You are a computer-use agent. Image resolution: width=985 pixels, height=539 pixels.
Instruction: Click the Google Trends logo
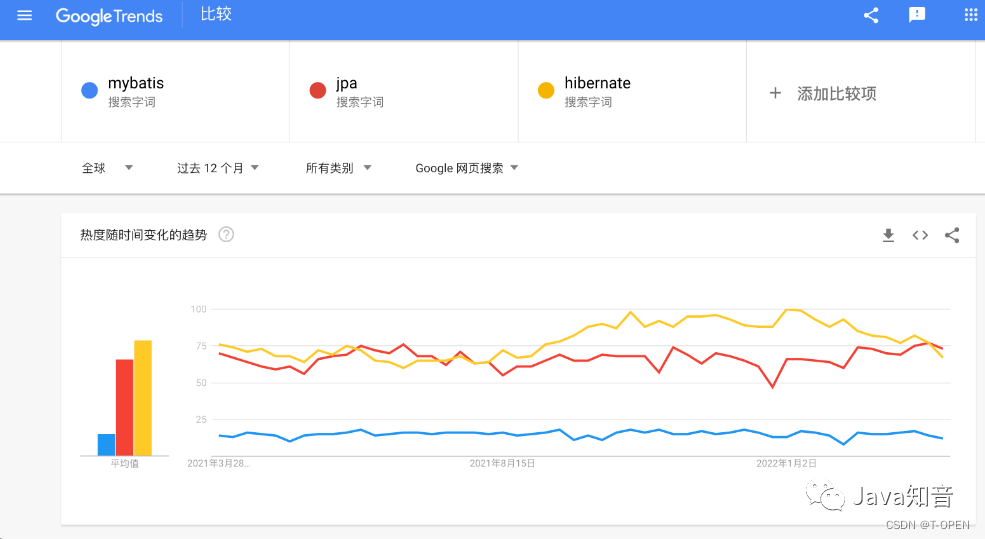(x=109, y=16)
